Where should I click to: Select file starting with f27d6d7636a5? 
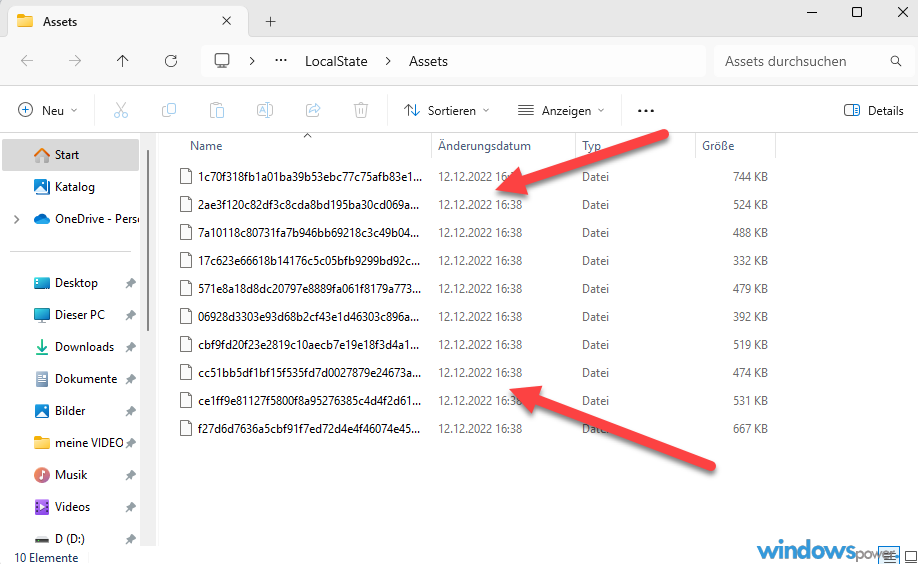click(309, 429)
